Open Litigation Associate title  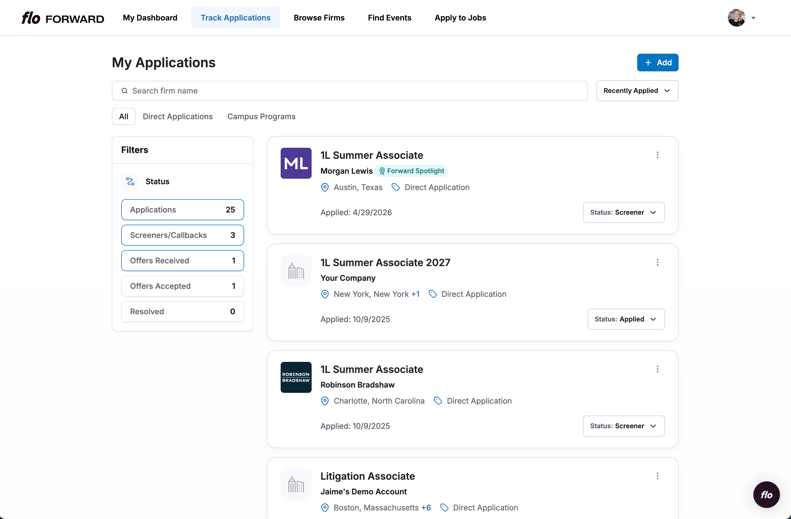pyautogui.click(x=368, y=477)
